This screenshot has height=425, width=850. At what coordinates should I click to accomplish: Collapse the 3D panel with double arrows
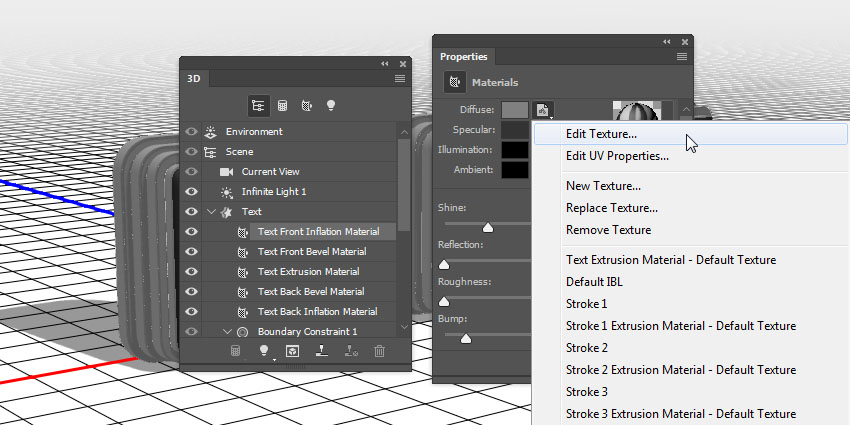click(384, 63)
